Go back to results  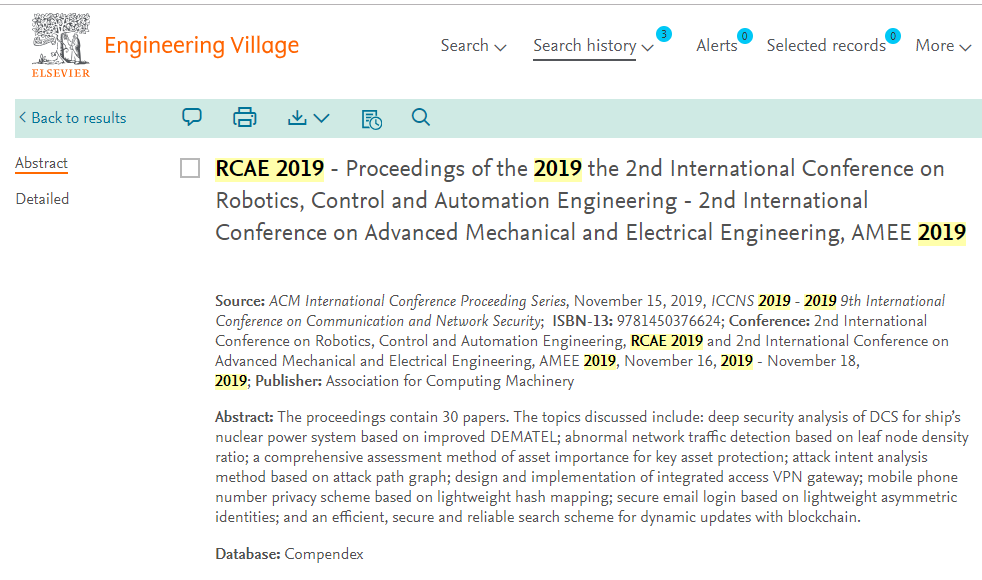point(72,118)
